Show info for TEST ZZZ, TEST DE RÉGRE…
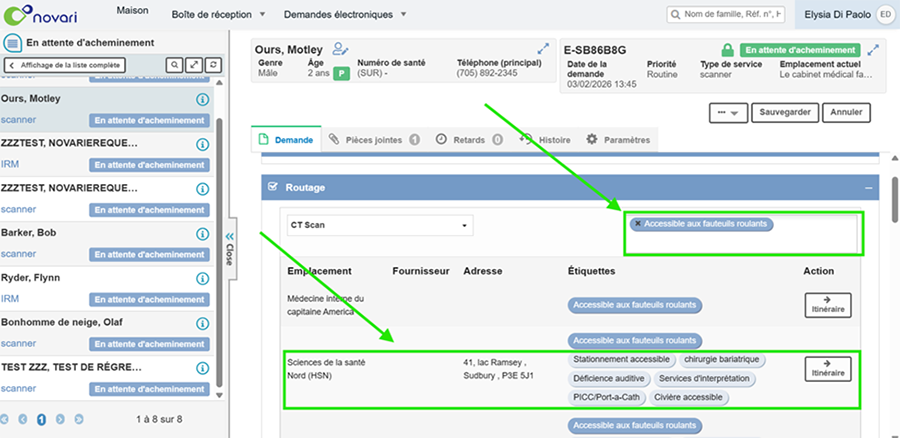The image size is (900, 438). (202, 368)
